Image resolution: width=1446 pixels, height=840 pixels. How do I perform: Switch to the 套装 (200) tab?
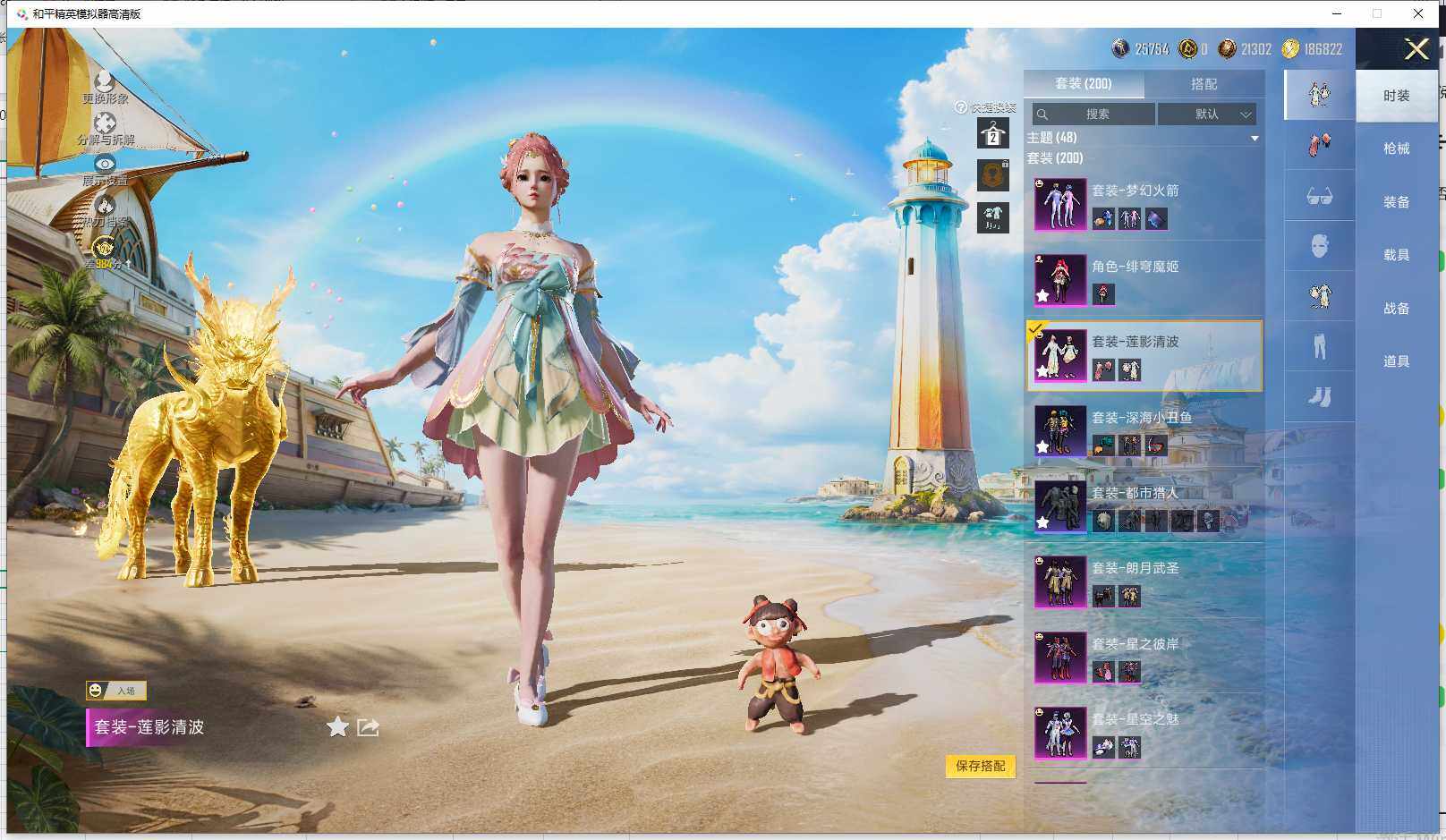1084,84
